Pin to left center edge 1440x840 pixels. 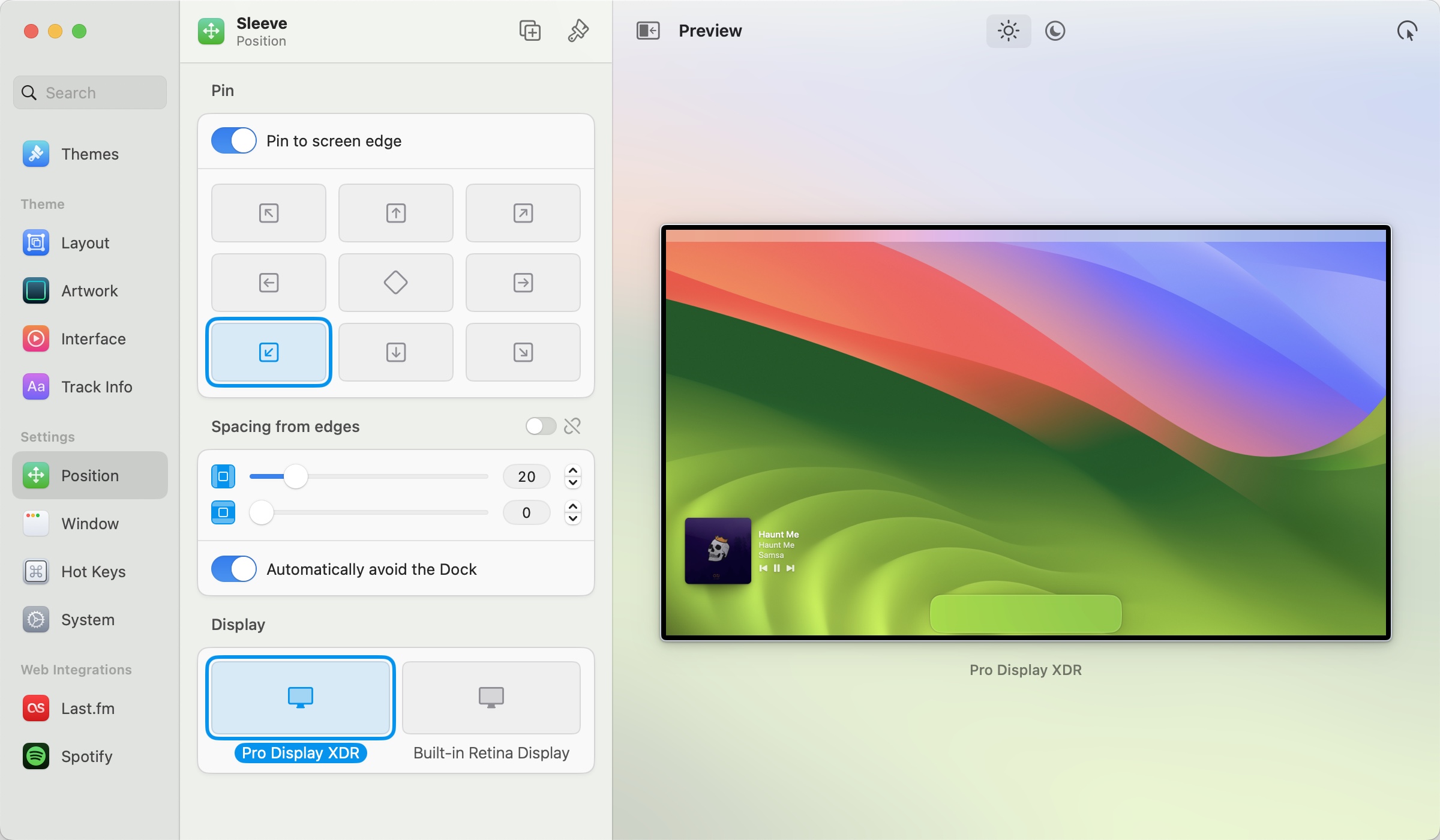[x=269, y=283]
